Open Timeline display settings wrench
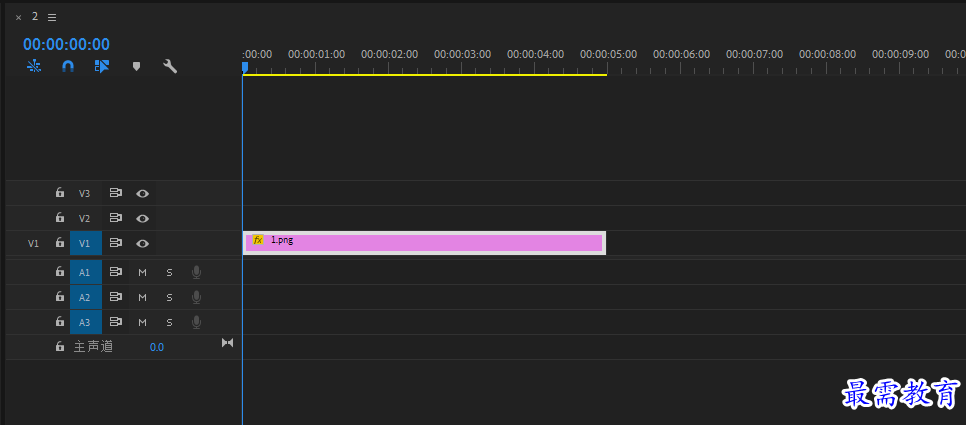 pyautogui.click(x=170, y=67)
